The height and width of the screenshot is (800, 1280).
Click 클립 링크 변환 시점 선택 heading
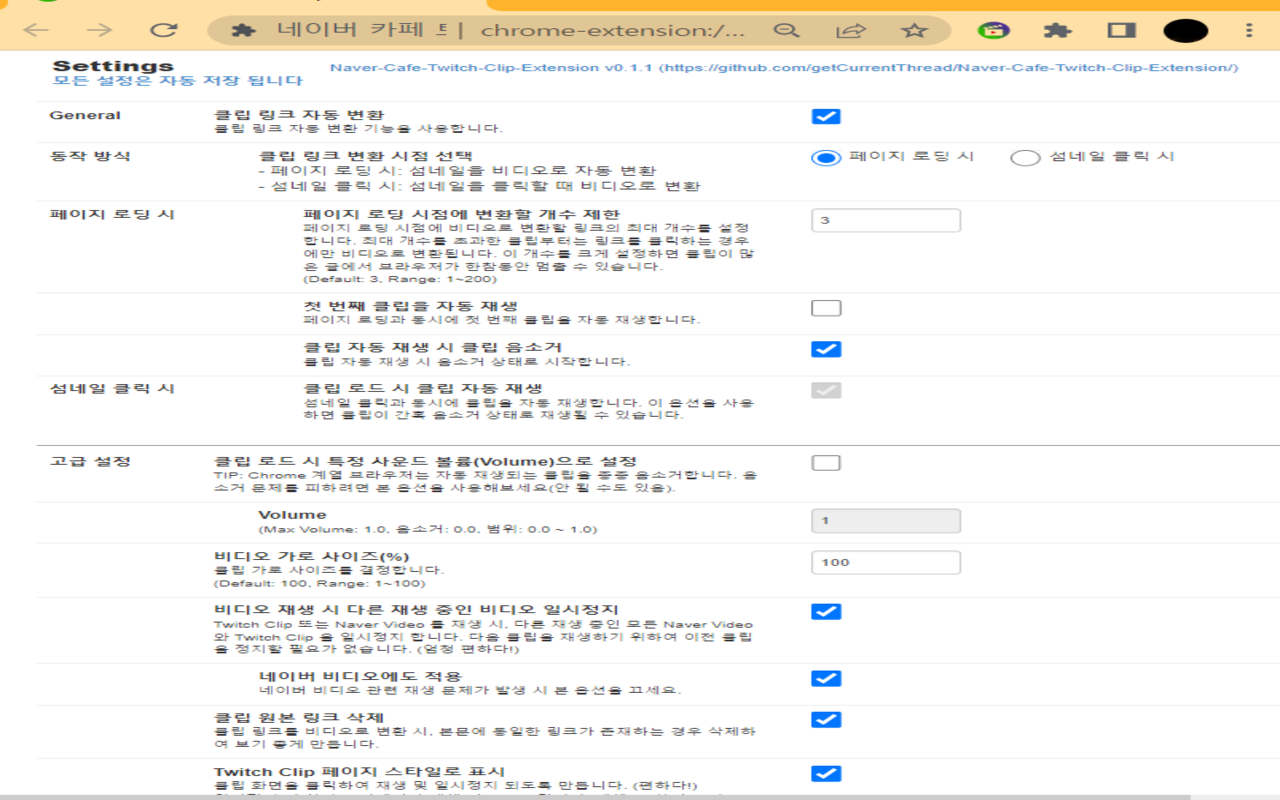pos(365,156)
